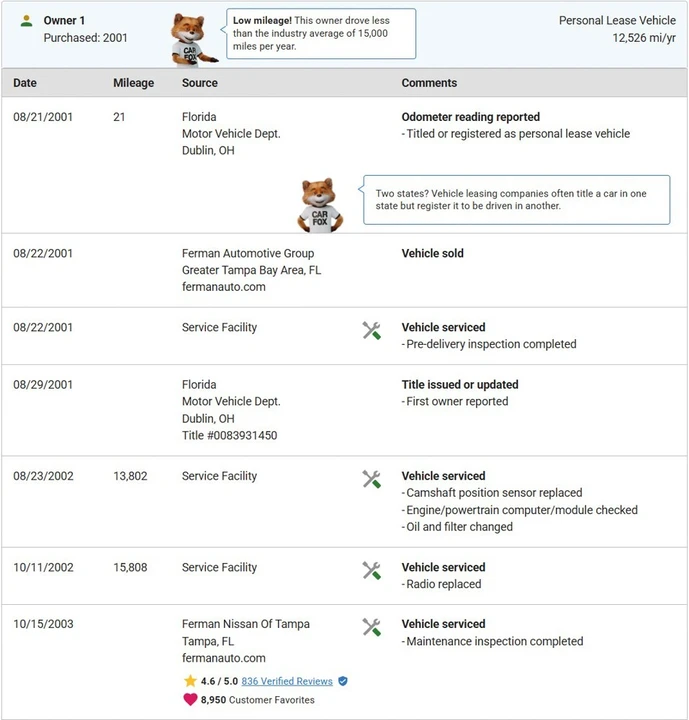Viewport: 689px width, 720px height.
Task: Click the 08/23/2002 date cell
Action: [43, 476]
